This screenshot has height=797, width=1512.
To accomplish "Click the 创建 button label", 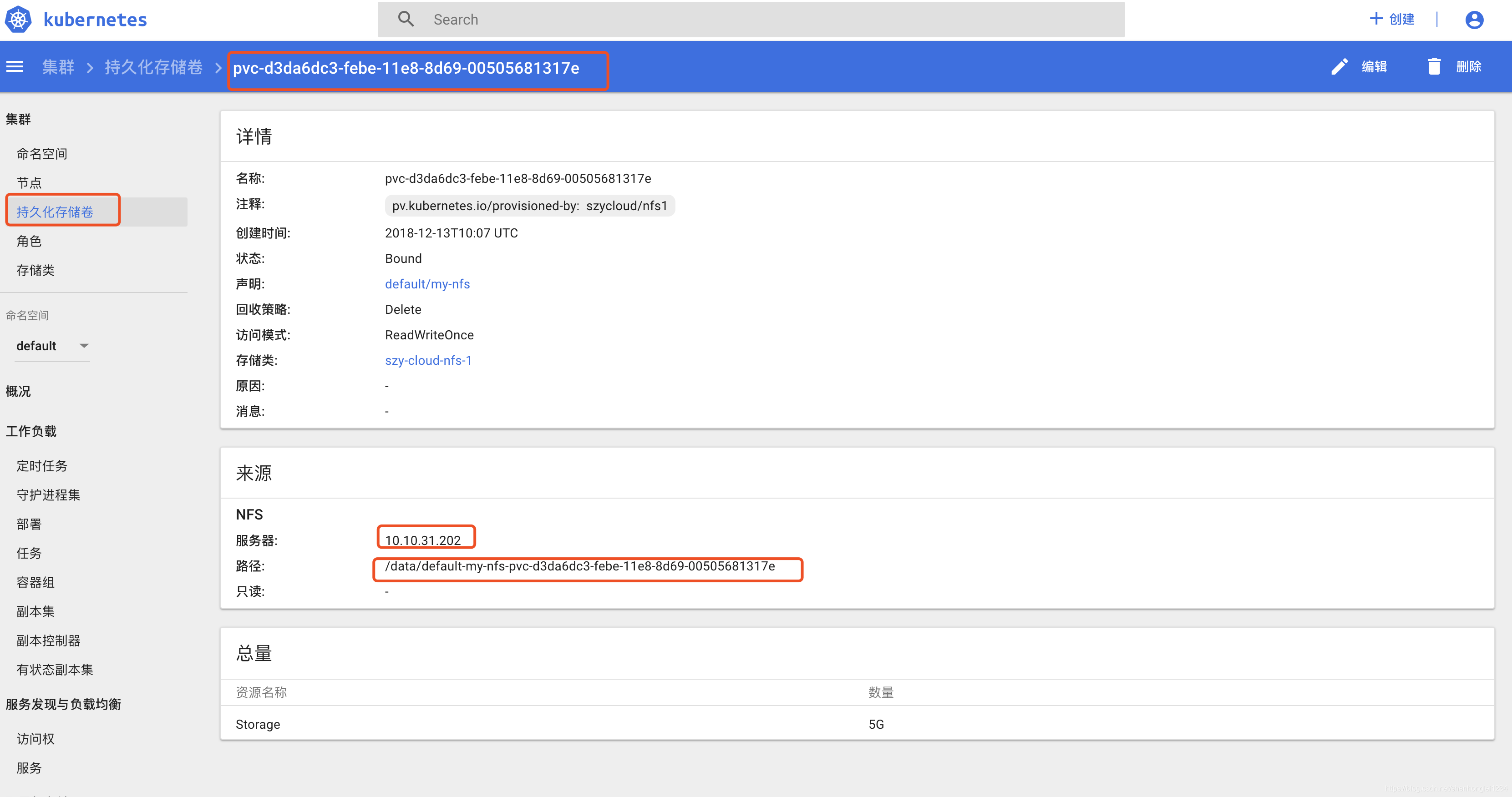I will (1402, 20).
